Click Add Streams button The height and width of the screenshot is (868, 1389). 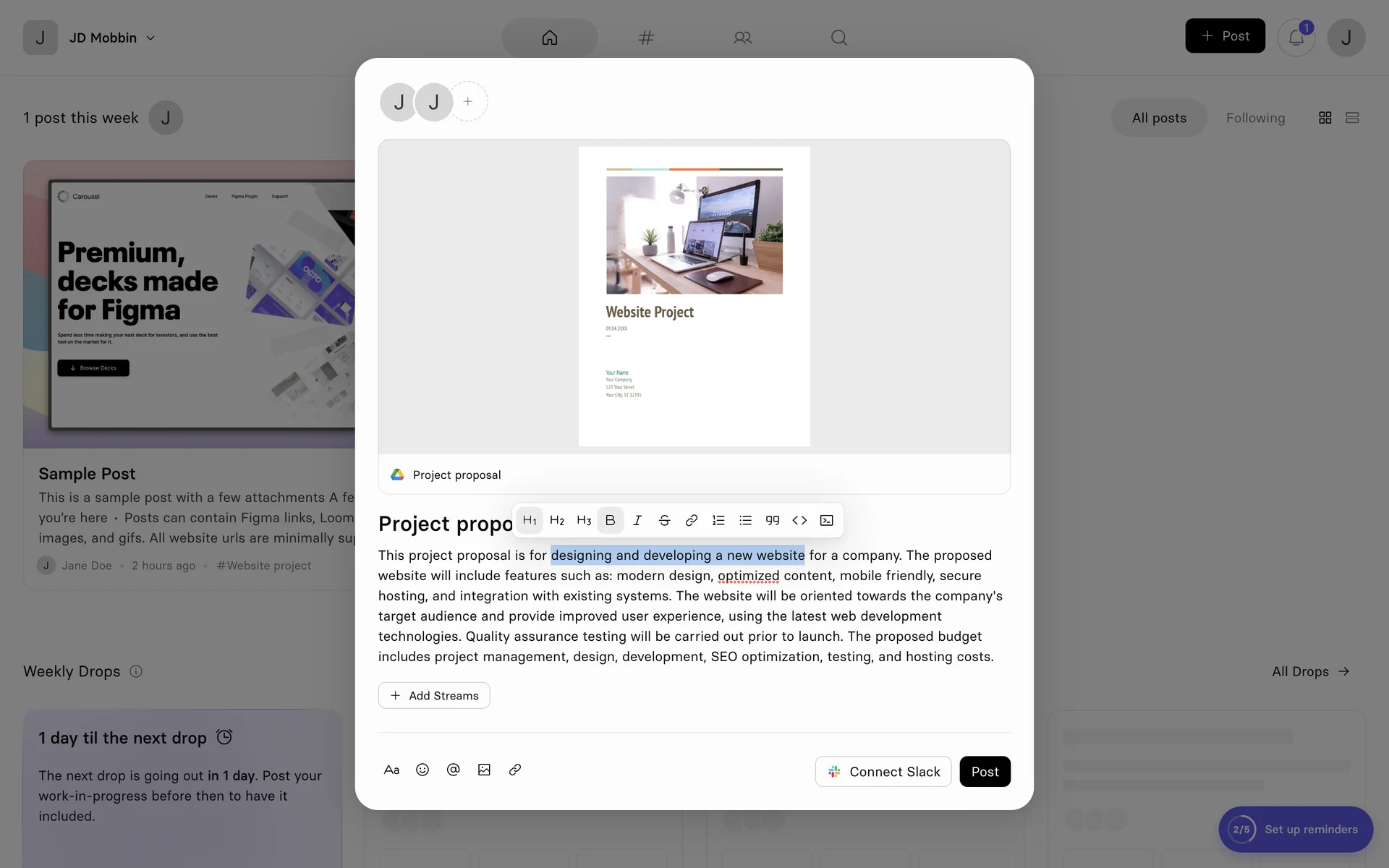coord(434,695)
